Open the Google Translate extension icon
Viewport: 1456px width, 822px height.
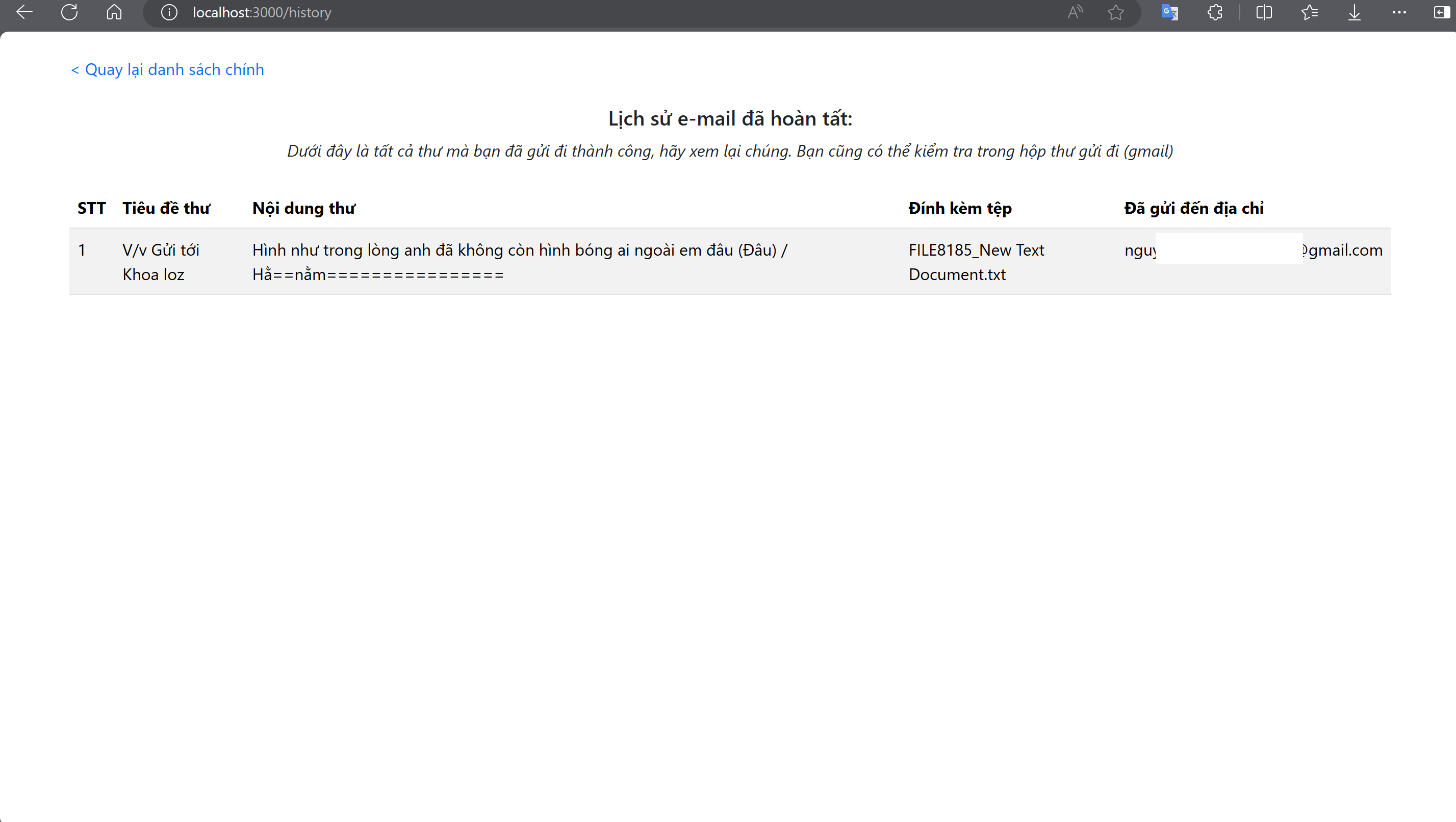(1169, 12)
